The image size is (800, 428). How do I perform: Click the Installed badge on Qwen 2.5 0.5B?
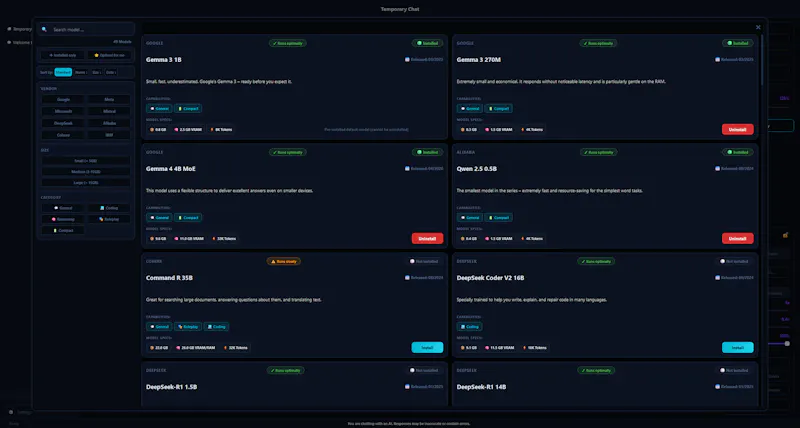(x=737, y=152)
